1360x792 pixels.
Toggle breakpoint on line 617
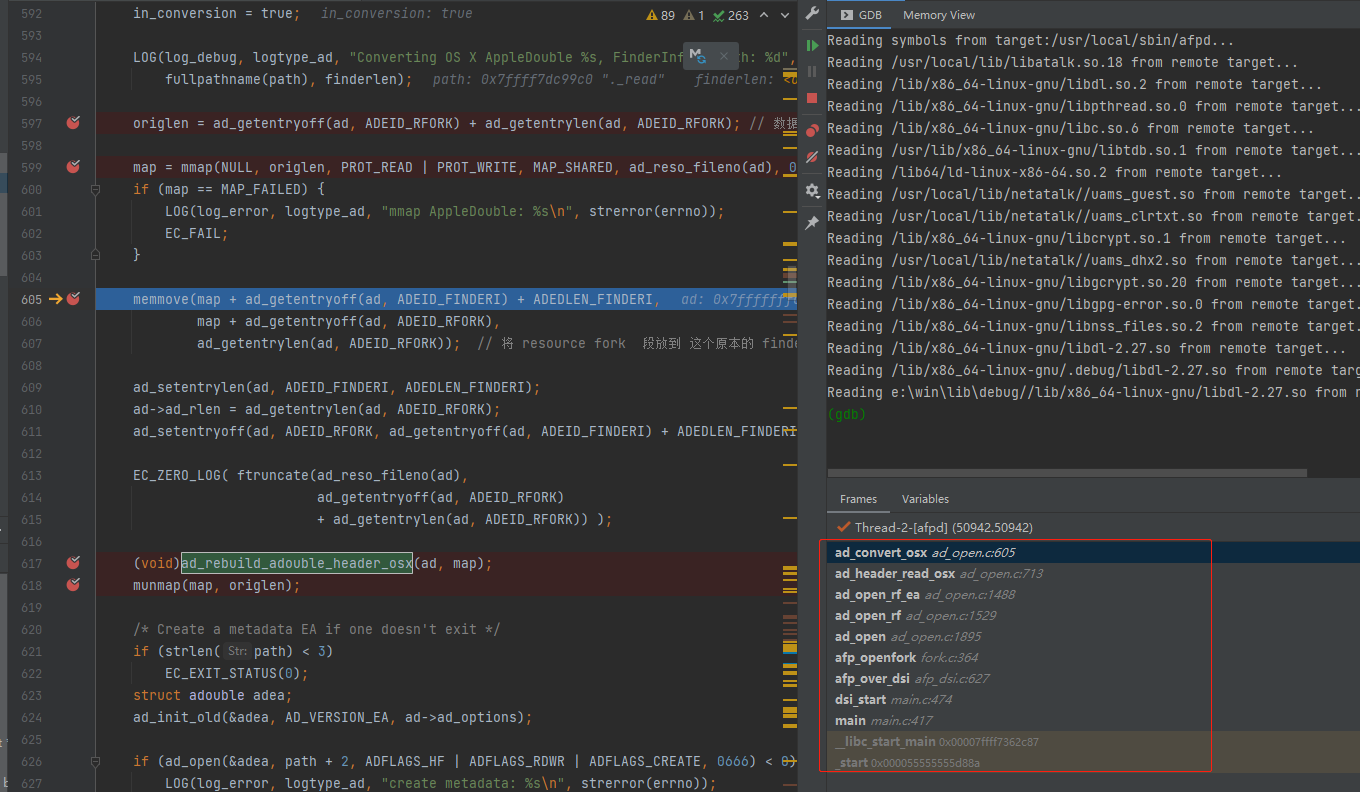pos(73,563)
